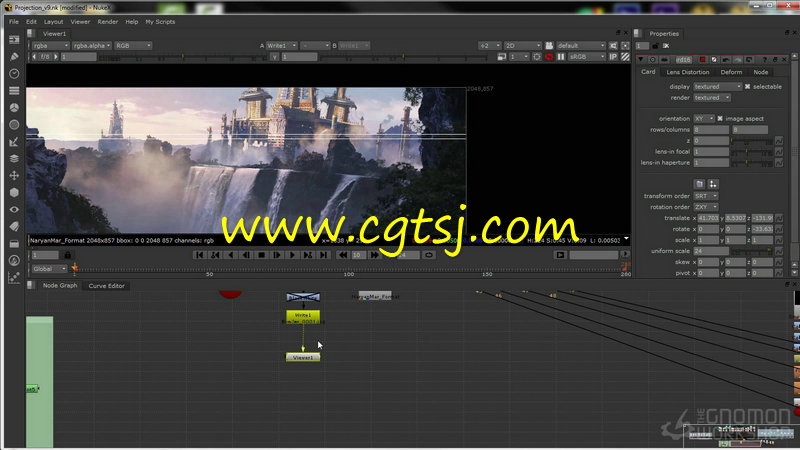Skip forward by the frame increment
This screenshot has width=800, height=450.
(374, 255)
